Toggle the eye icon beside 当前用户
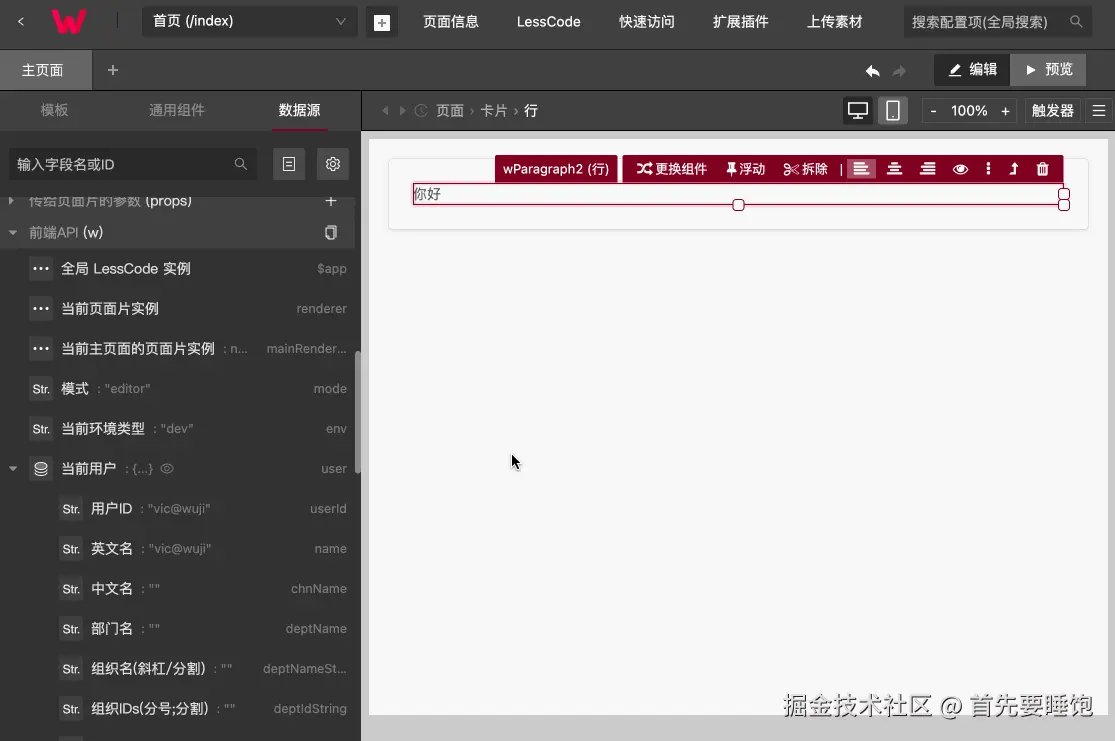The height and width of the screenshot is (741, 1115). click(167, 469)
